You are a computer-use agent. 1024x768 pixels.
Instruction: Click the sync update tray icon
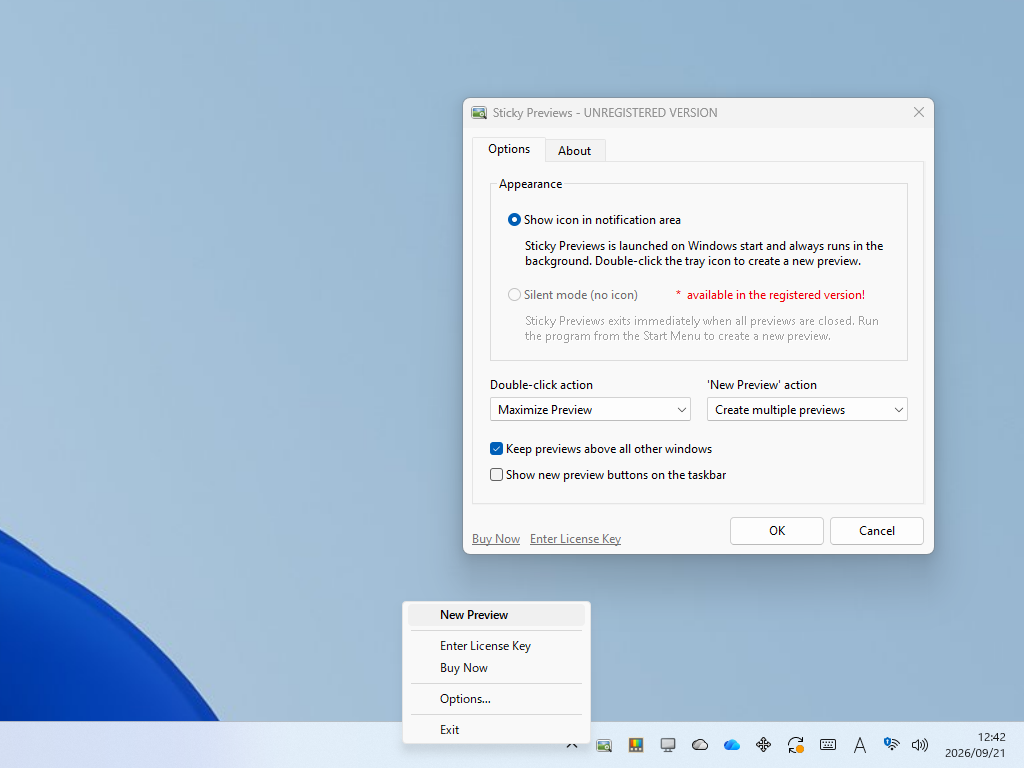[795, 745]
